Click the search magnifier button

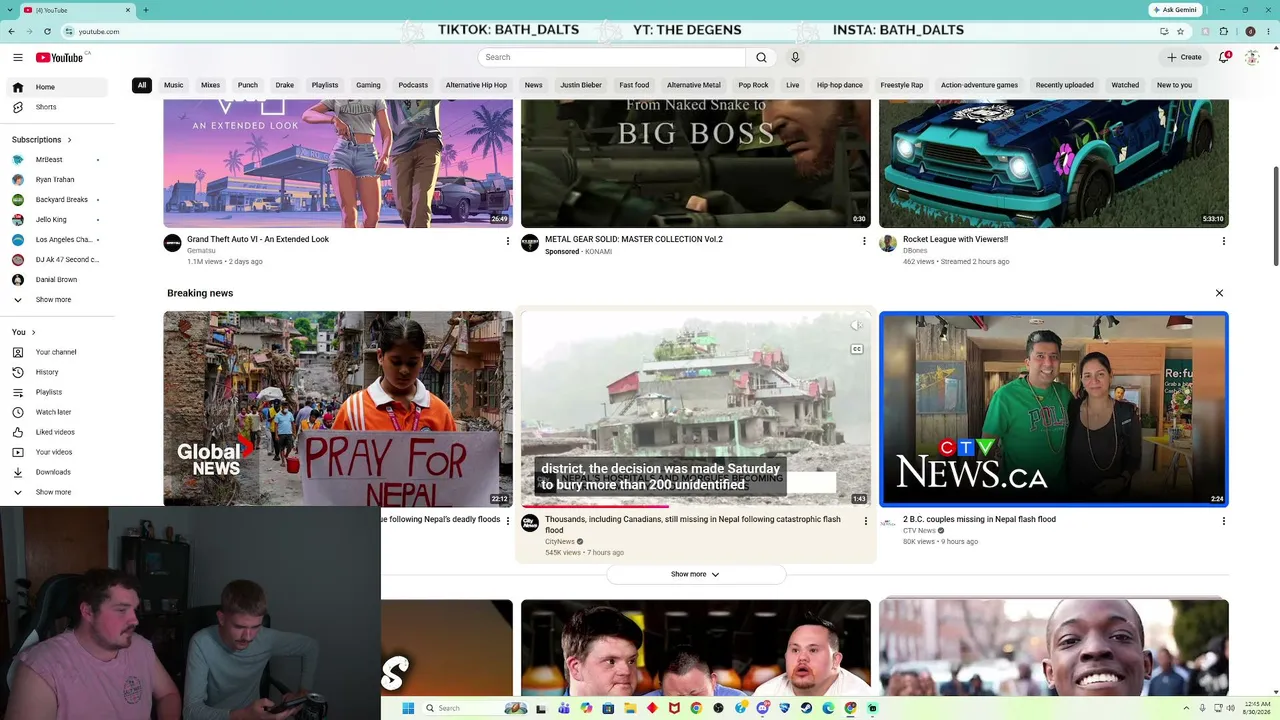pyautogui.click(x=761, y=57)
